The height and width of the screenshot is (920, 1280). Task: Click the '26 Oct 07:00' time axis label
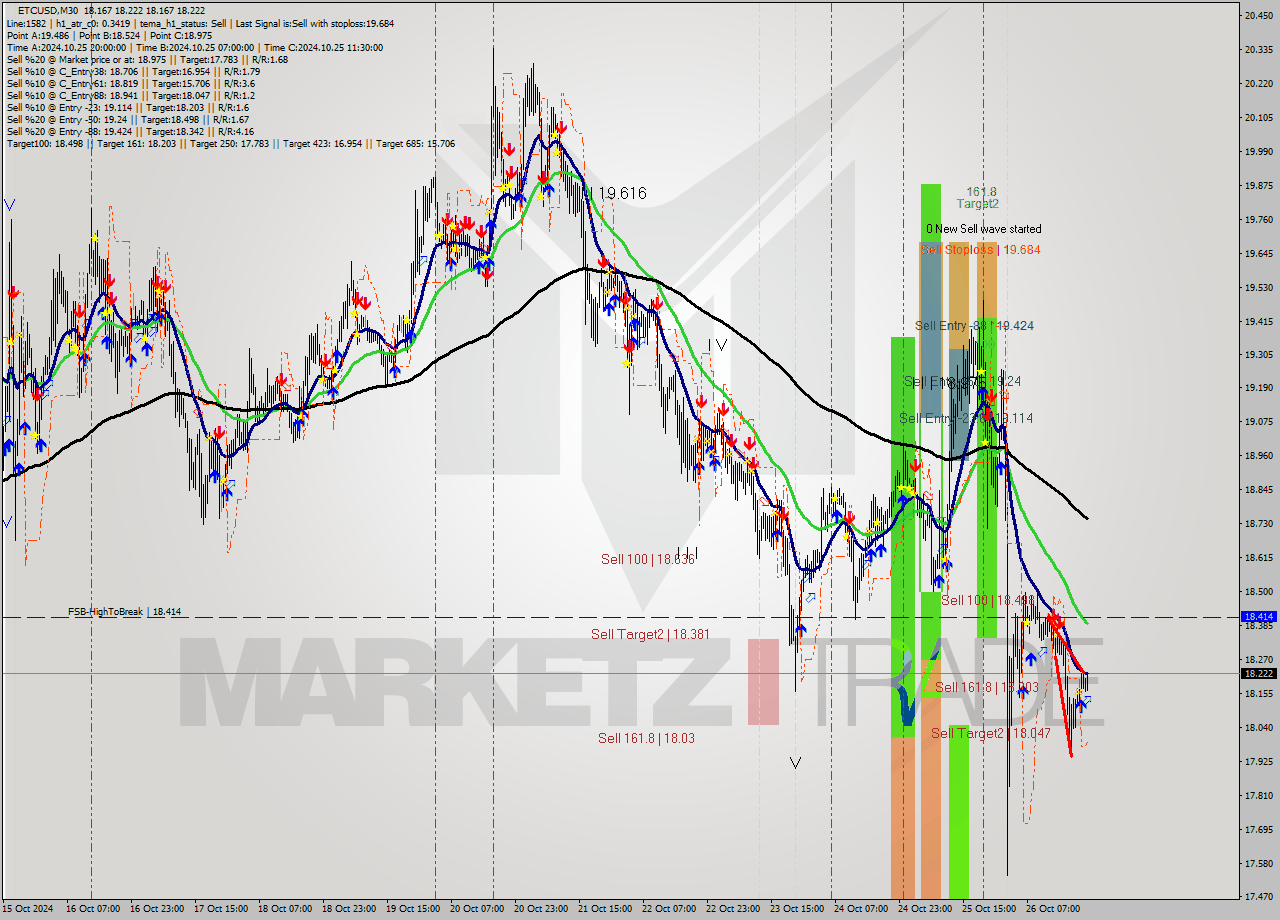point(1053,909)
